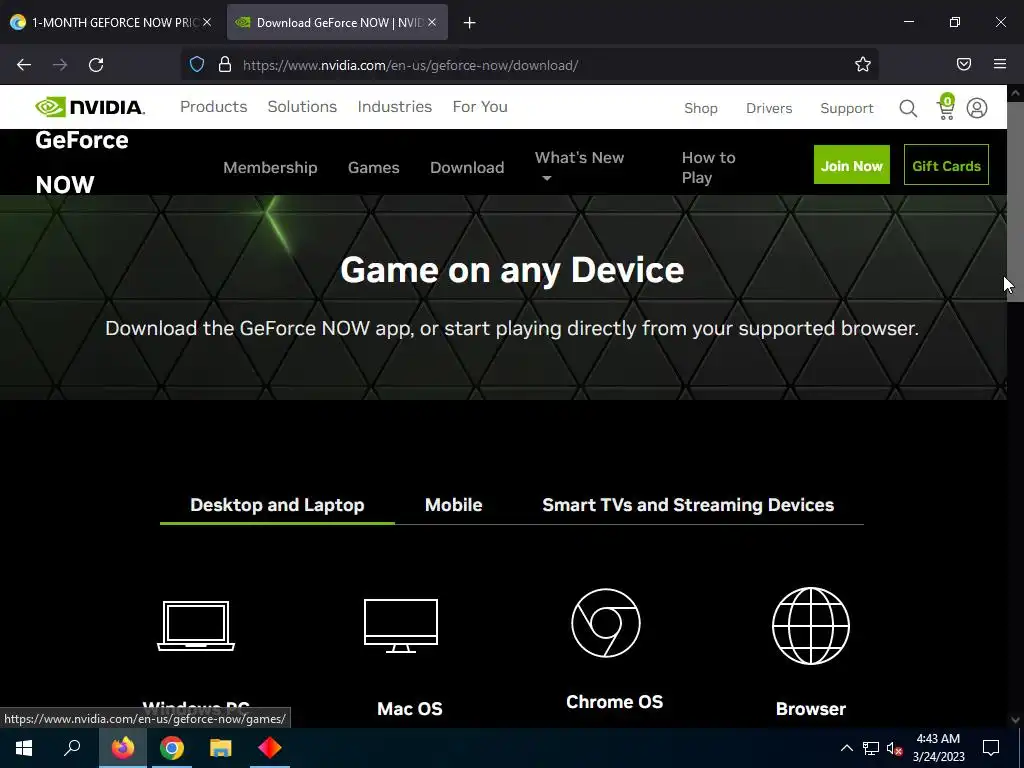Screen dimensions: 1024x768
Task: Open the Windows Start menu
Action: click(x=24, y=748)
